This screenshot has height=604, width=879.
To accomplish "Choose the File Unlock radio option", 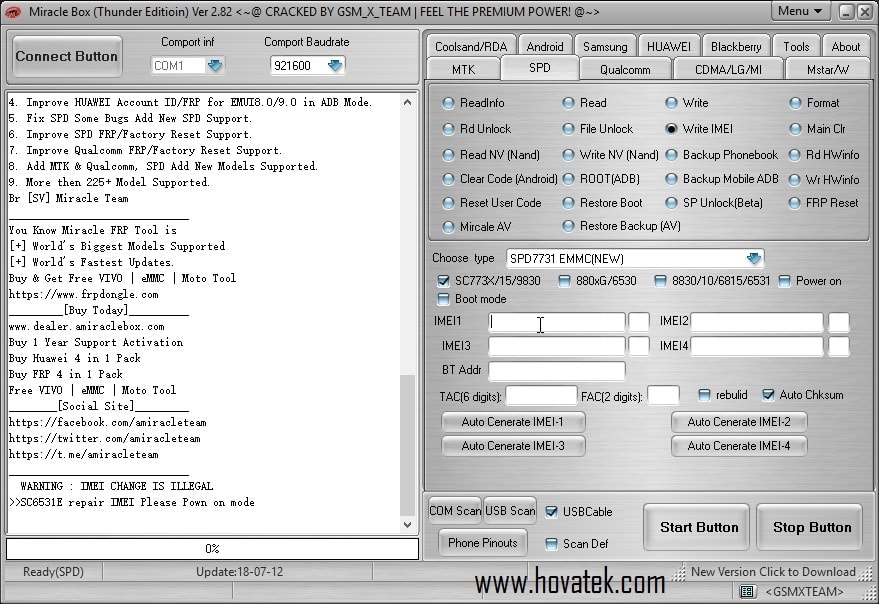I will pyautogui.click(x=598, y=129).
